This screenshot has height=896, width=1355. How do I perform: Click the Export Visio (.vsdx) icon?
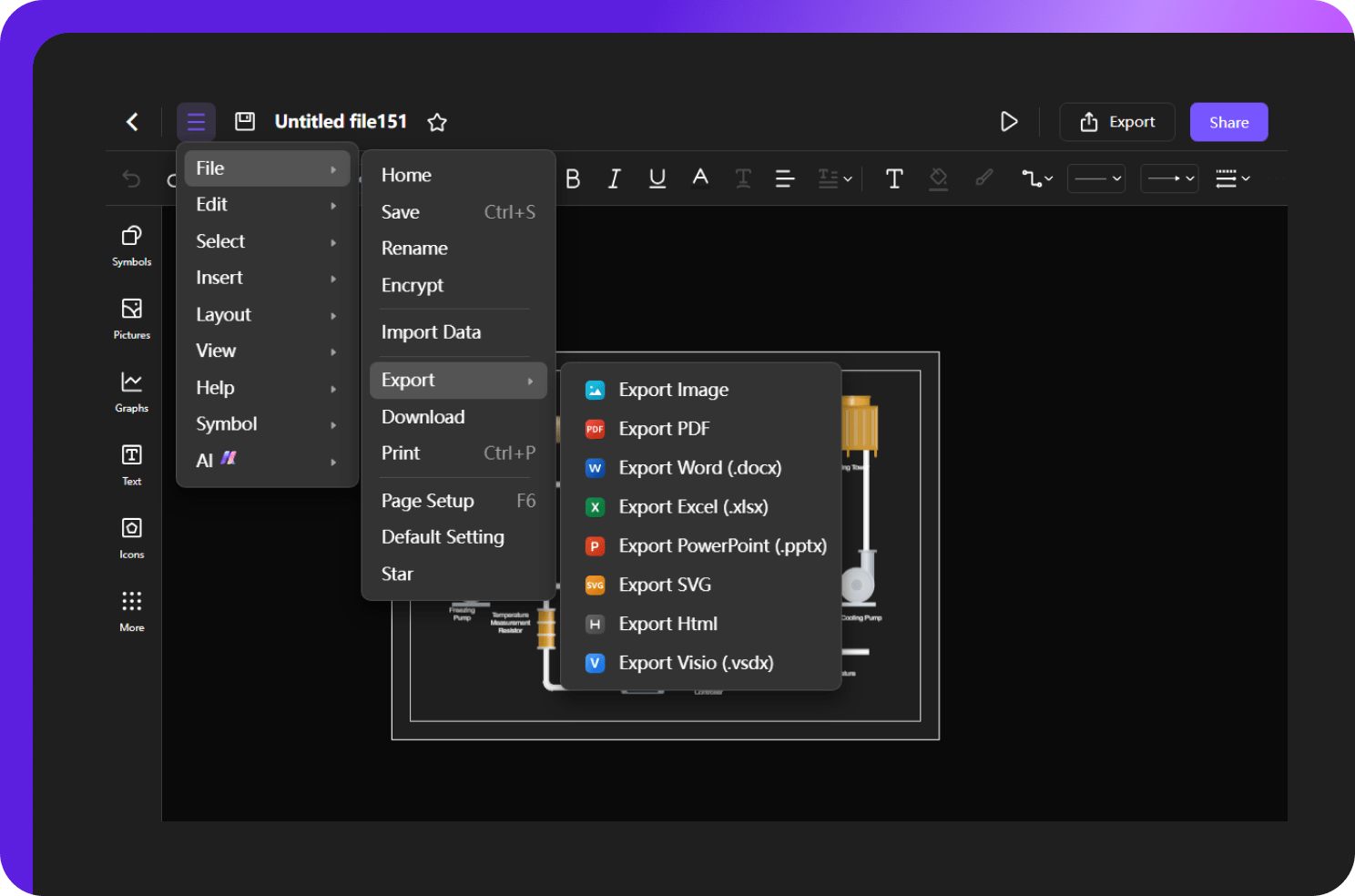pyautogui.click(x=595, y=664)
